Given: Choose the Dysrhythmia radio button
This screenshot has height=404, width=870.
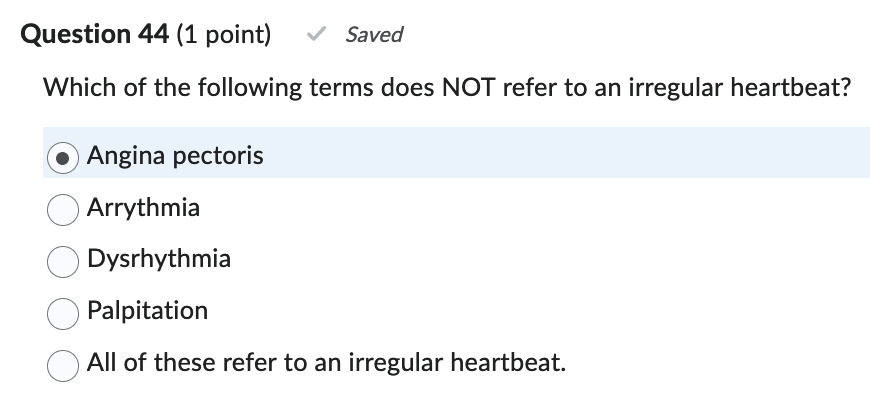Looking at the screenshot, I should pyautogui.click(x=64, y=260).
